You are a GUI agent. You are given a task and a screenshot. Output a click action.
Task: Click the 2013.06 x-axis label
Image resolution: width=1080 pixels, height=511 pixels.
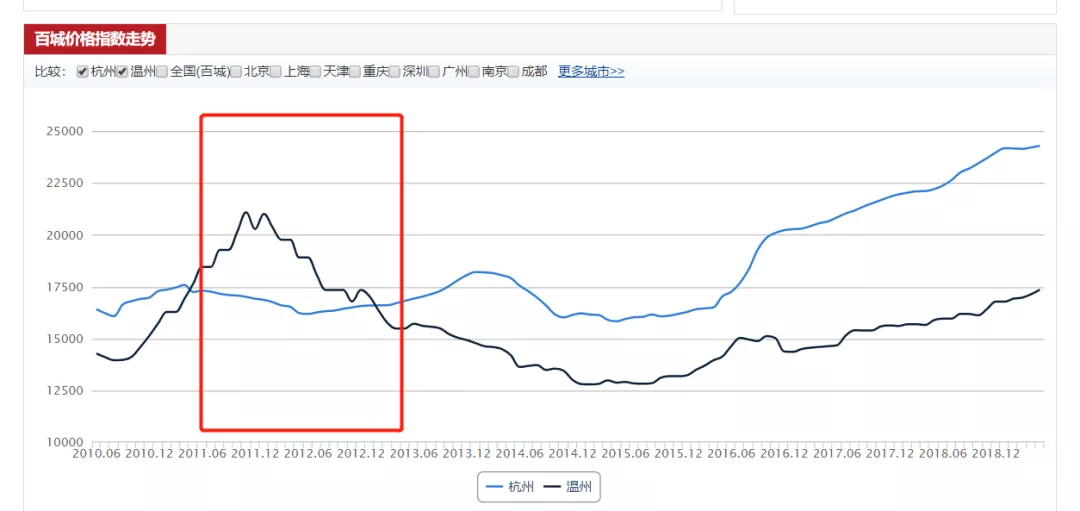(415, 455)
